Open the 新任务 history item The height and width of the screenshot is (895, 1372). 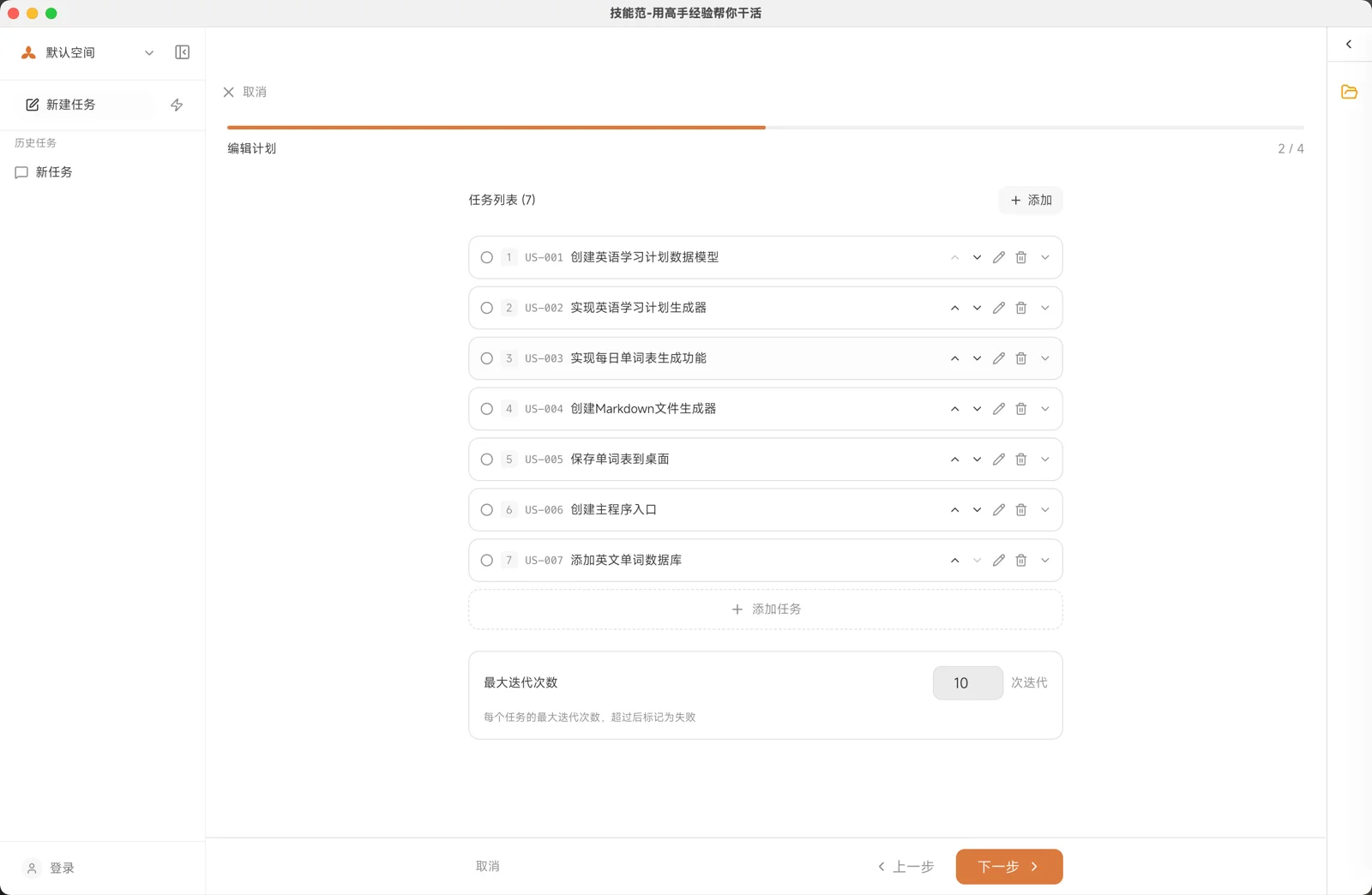click(54, 172)
